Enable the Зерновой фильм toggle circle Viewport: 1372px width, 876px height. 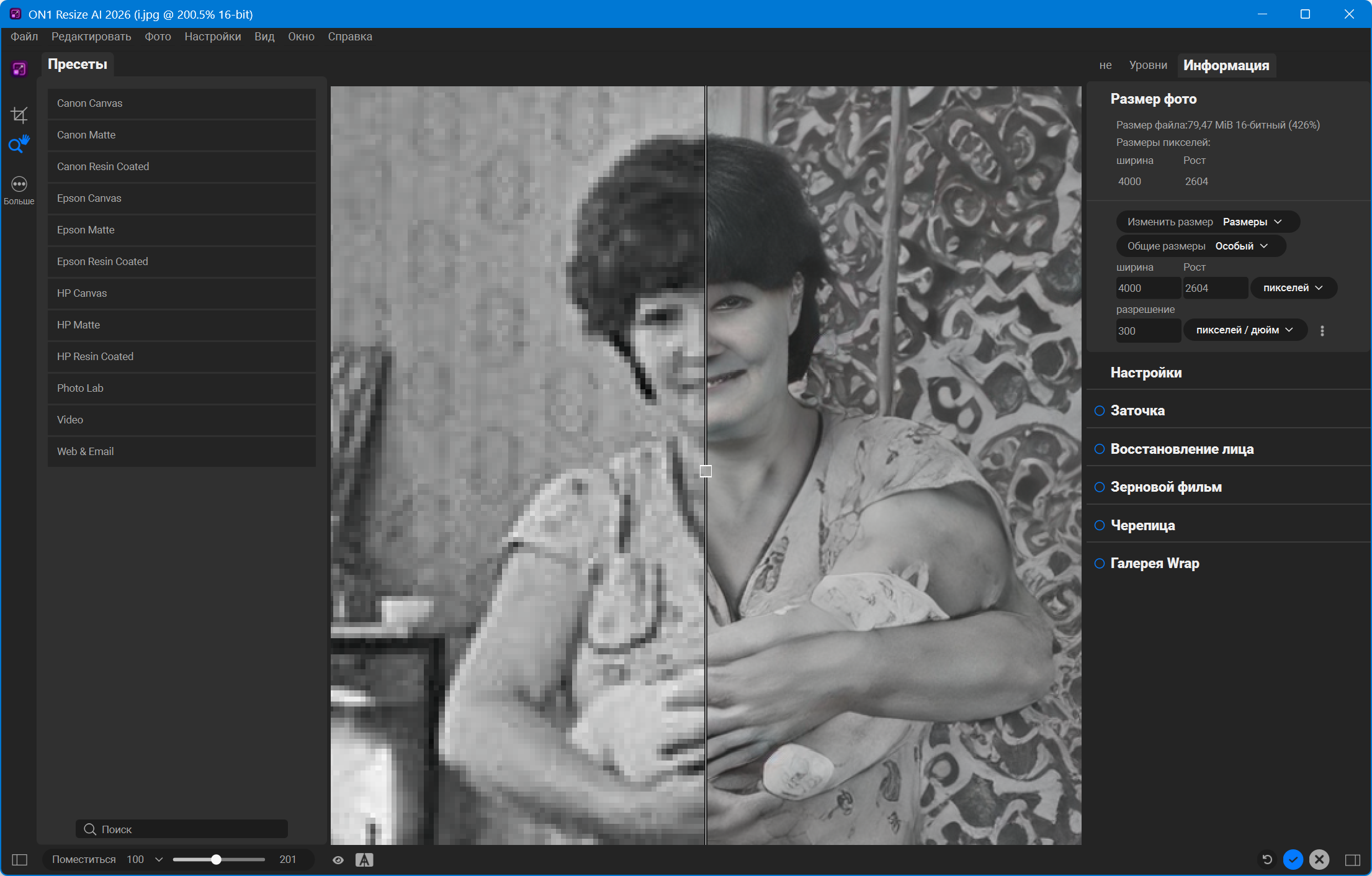click(1100, 487)
